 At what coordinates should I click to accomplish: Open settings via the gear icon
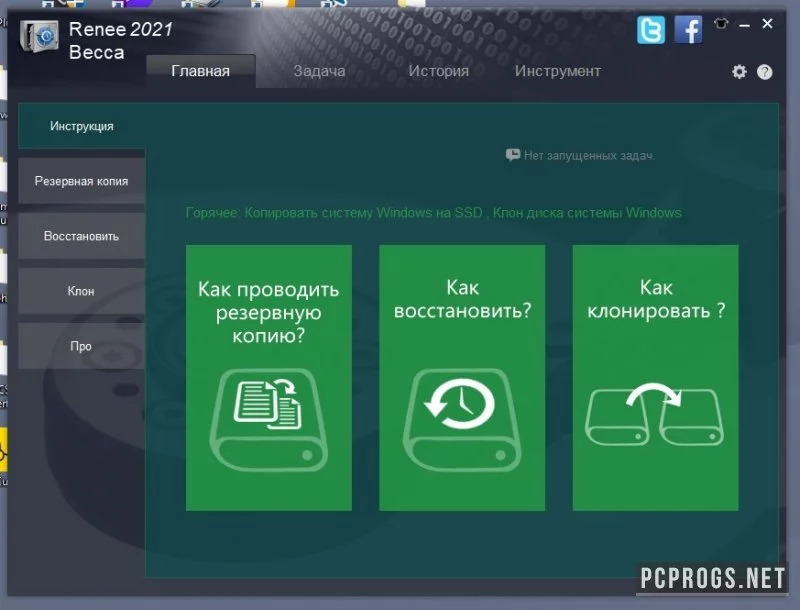(x=739, y=72)
